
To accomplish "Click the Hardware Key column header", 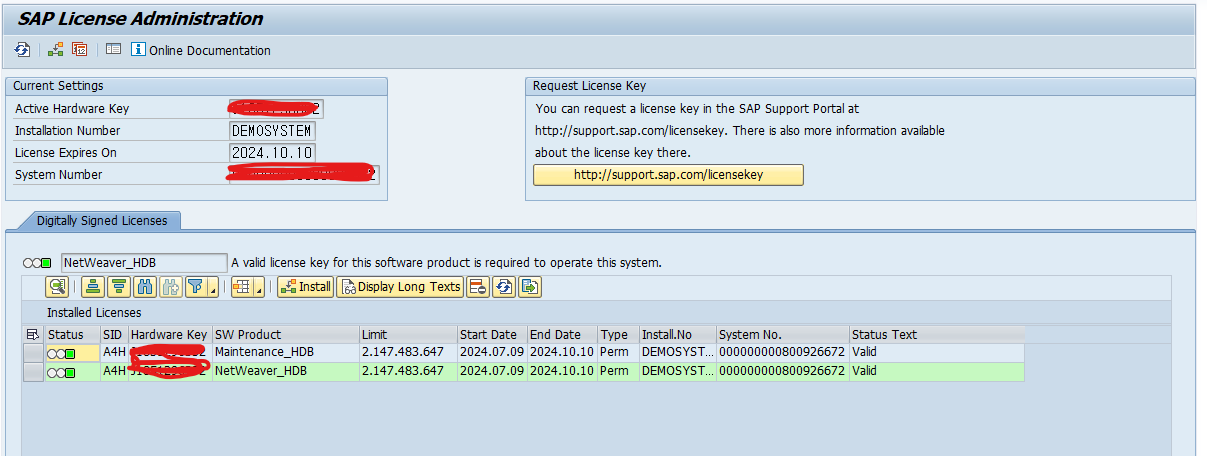I will [169, 334].
